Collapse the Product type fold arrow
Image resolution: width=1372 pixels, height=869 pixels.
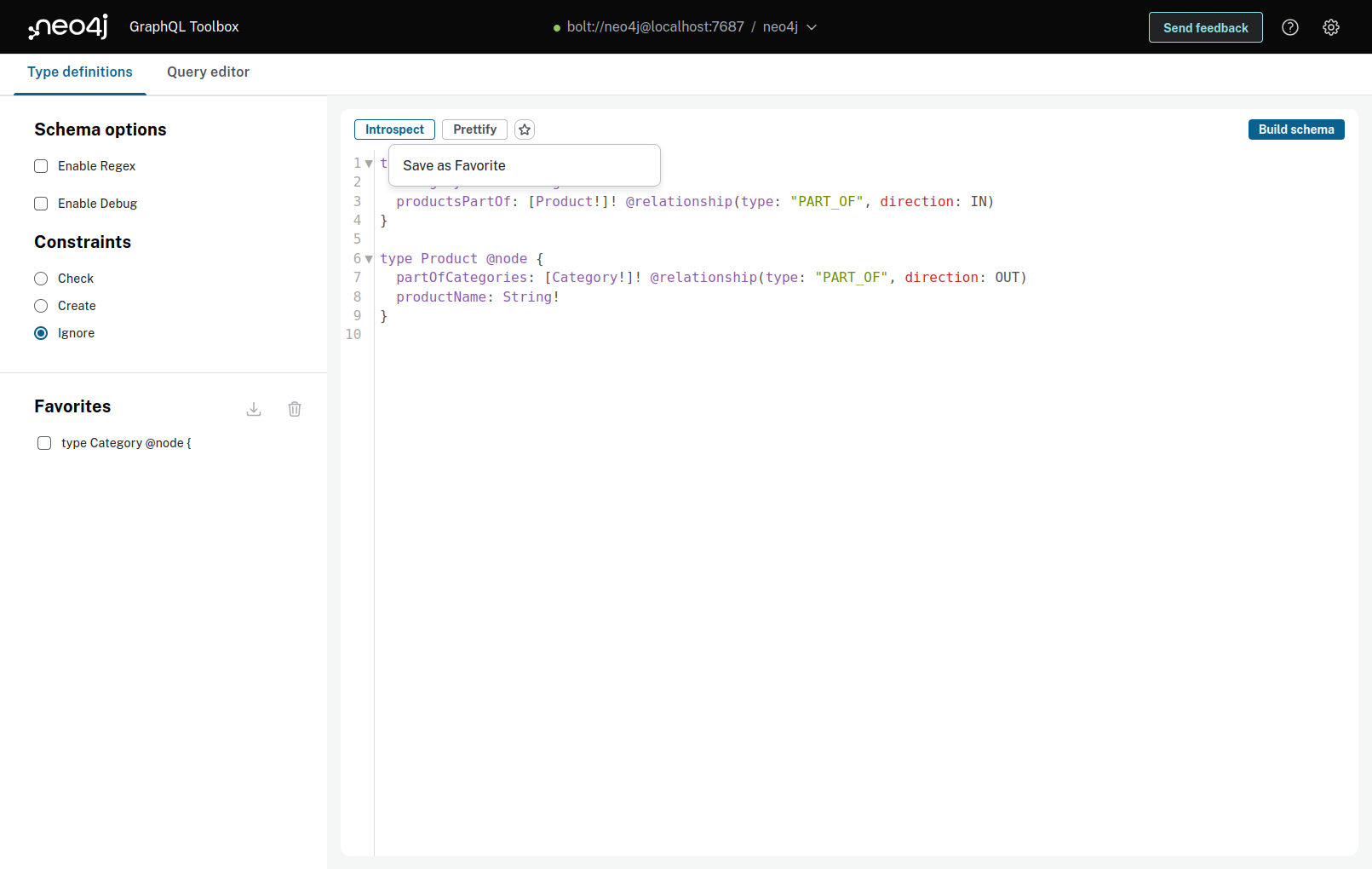[369, 259]
